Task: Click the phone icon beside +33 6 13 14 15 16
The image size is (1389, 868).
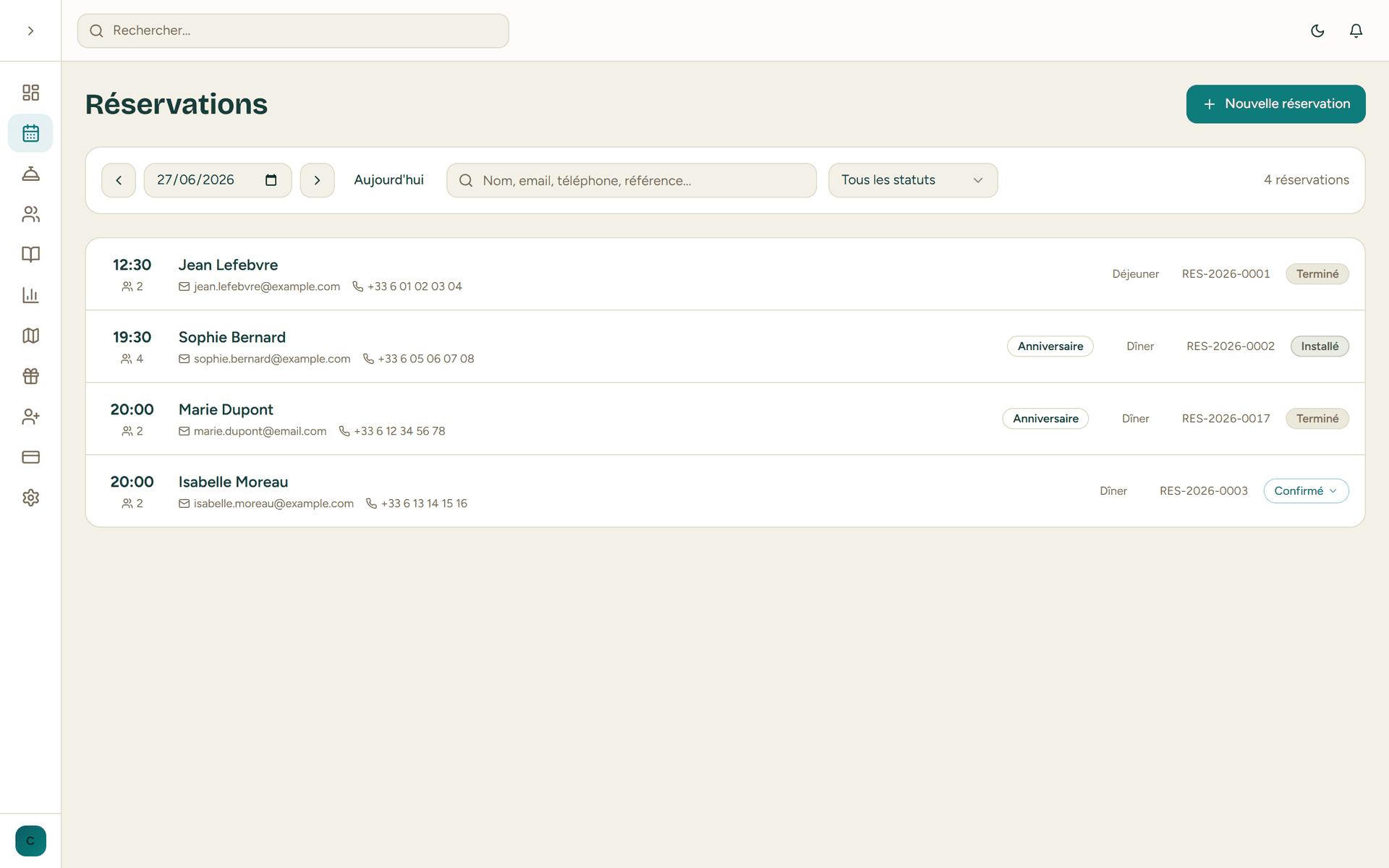Action: (372, 503)
